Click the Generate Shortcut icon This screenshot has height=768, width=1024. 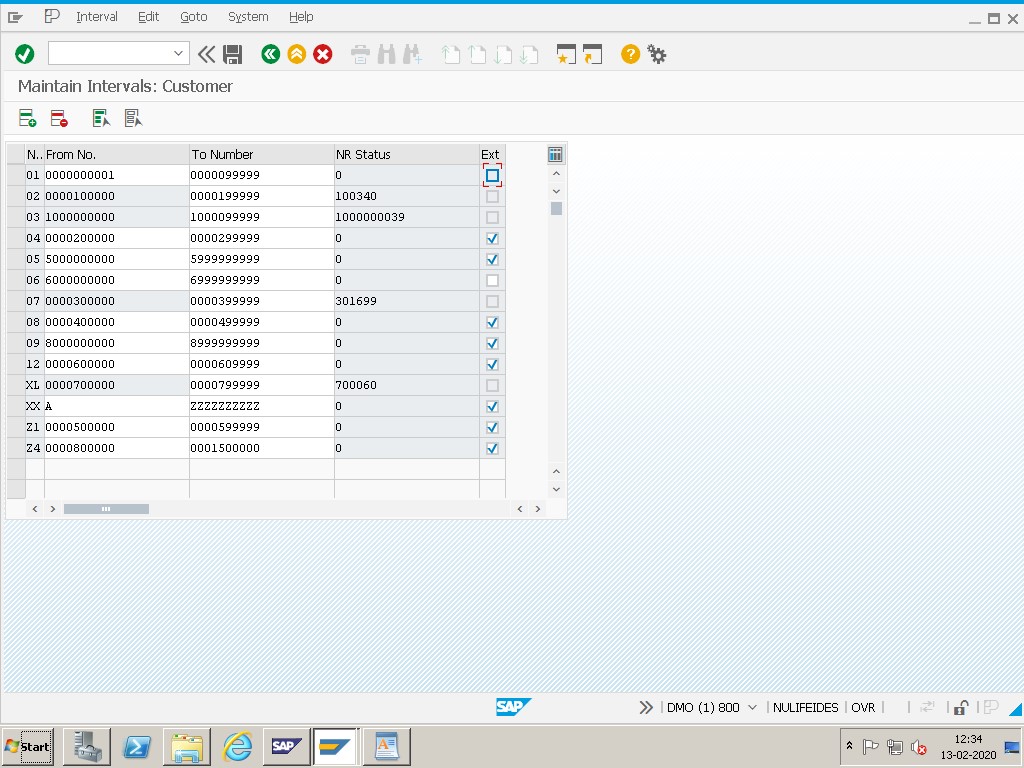[592, 54]
